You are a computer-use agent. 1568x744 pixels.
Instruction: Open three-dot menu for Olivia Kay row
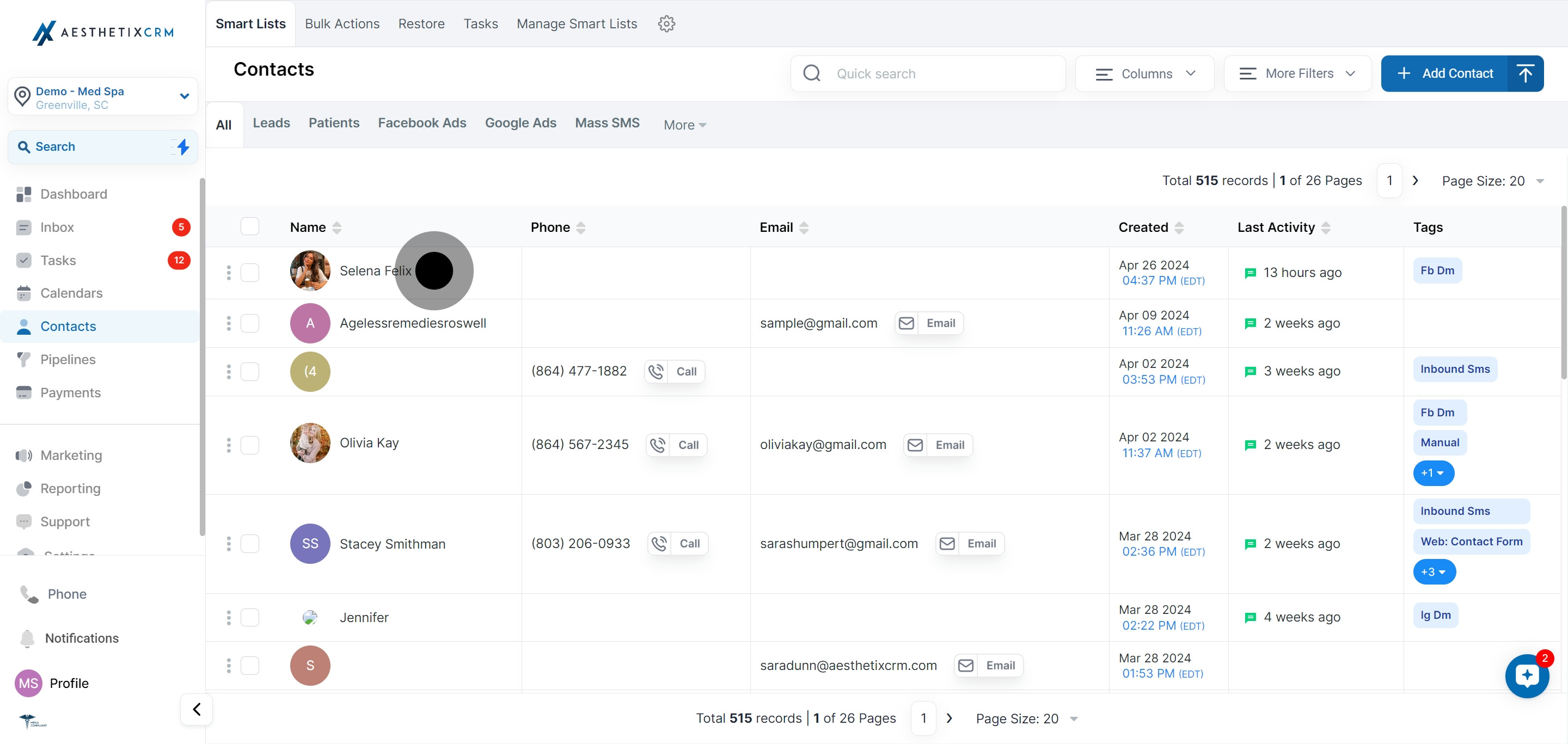tap(229, 445)
